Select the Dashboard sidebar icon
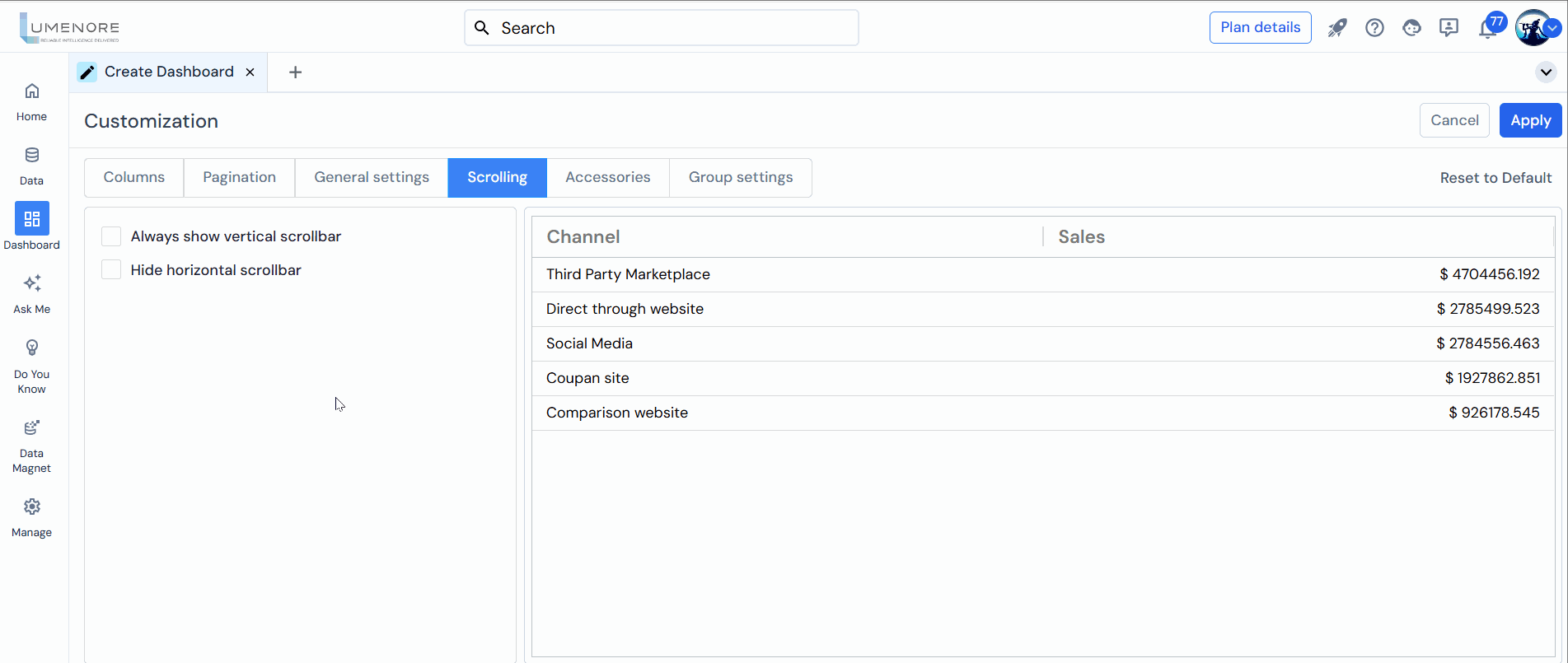The height and width of the screenshot is (663, 1568). [31, 219]
